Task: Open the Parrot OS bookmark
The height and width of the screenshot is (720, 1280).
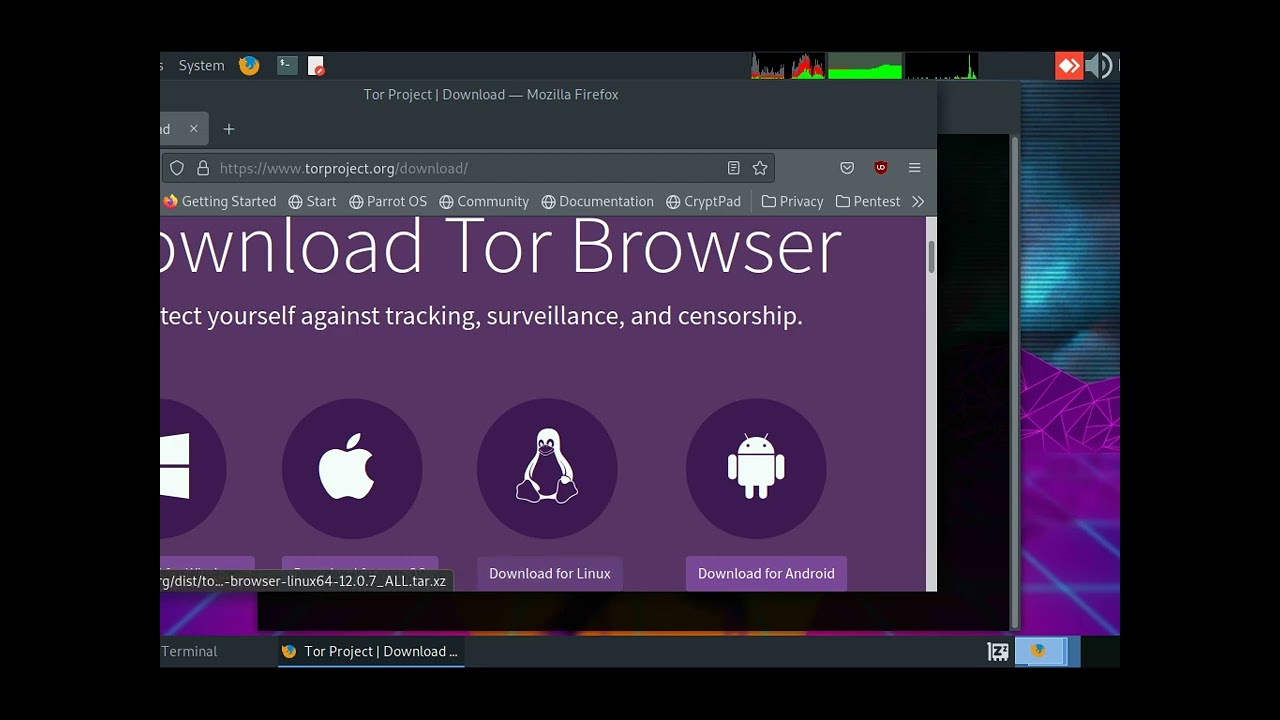Action: tap(388, 201)
